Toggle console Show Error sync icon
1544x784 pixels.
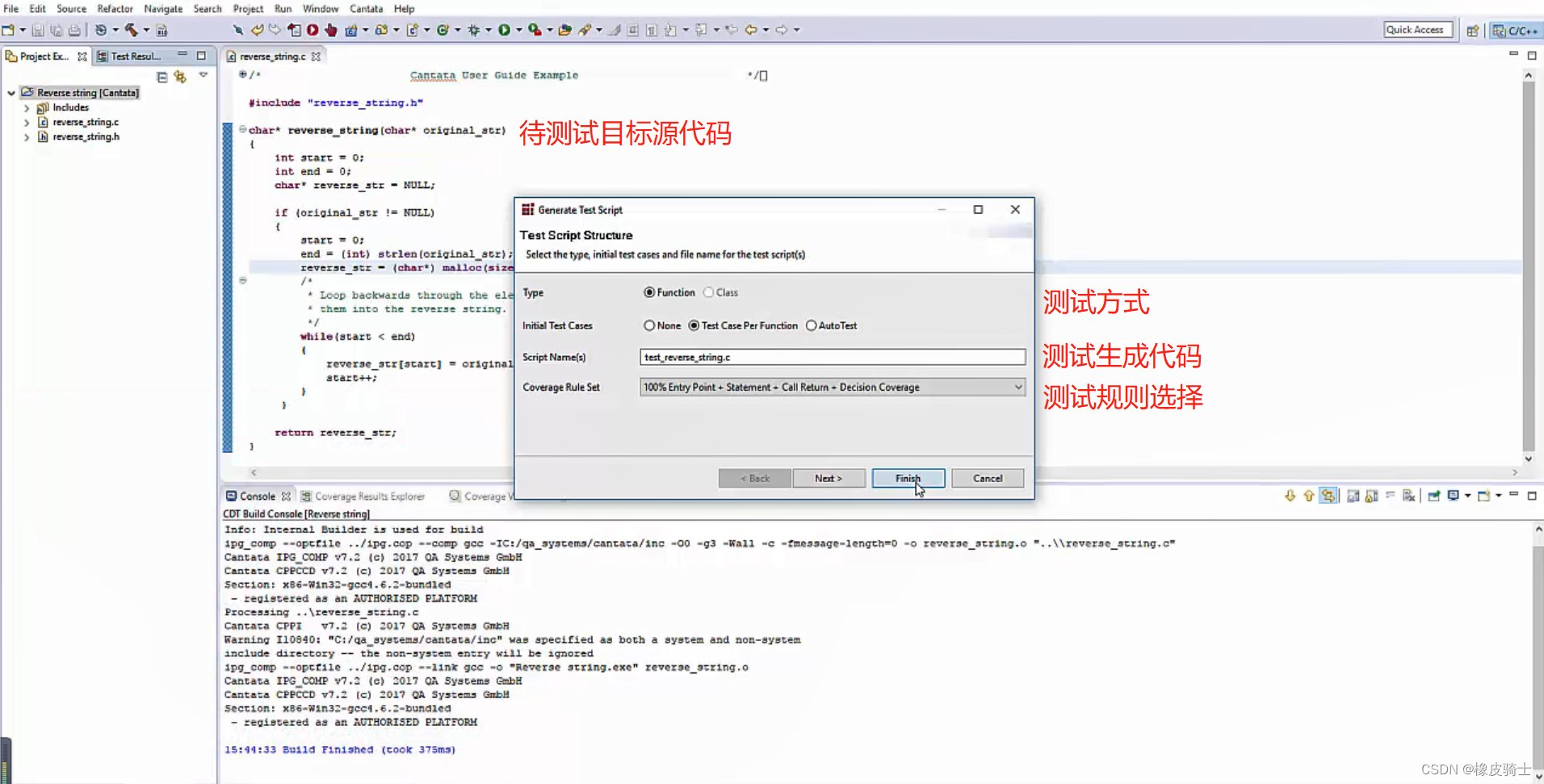(1328, 496)
